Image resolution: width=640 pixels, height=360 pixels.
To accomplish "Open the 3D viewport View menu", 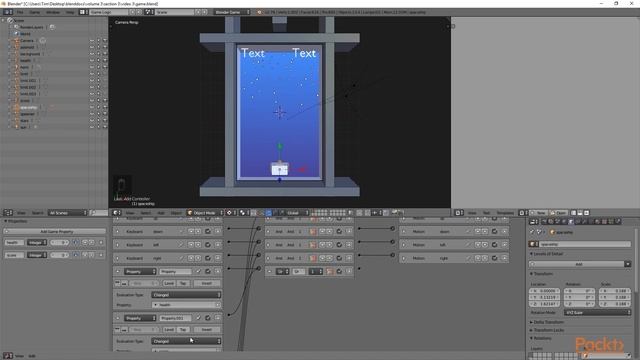I will [130, 213].
